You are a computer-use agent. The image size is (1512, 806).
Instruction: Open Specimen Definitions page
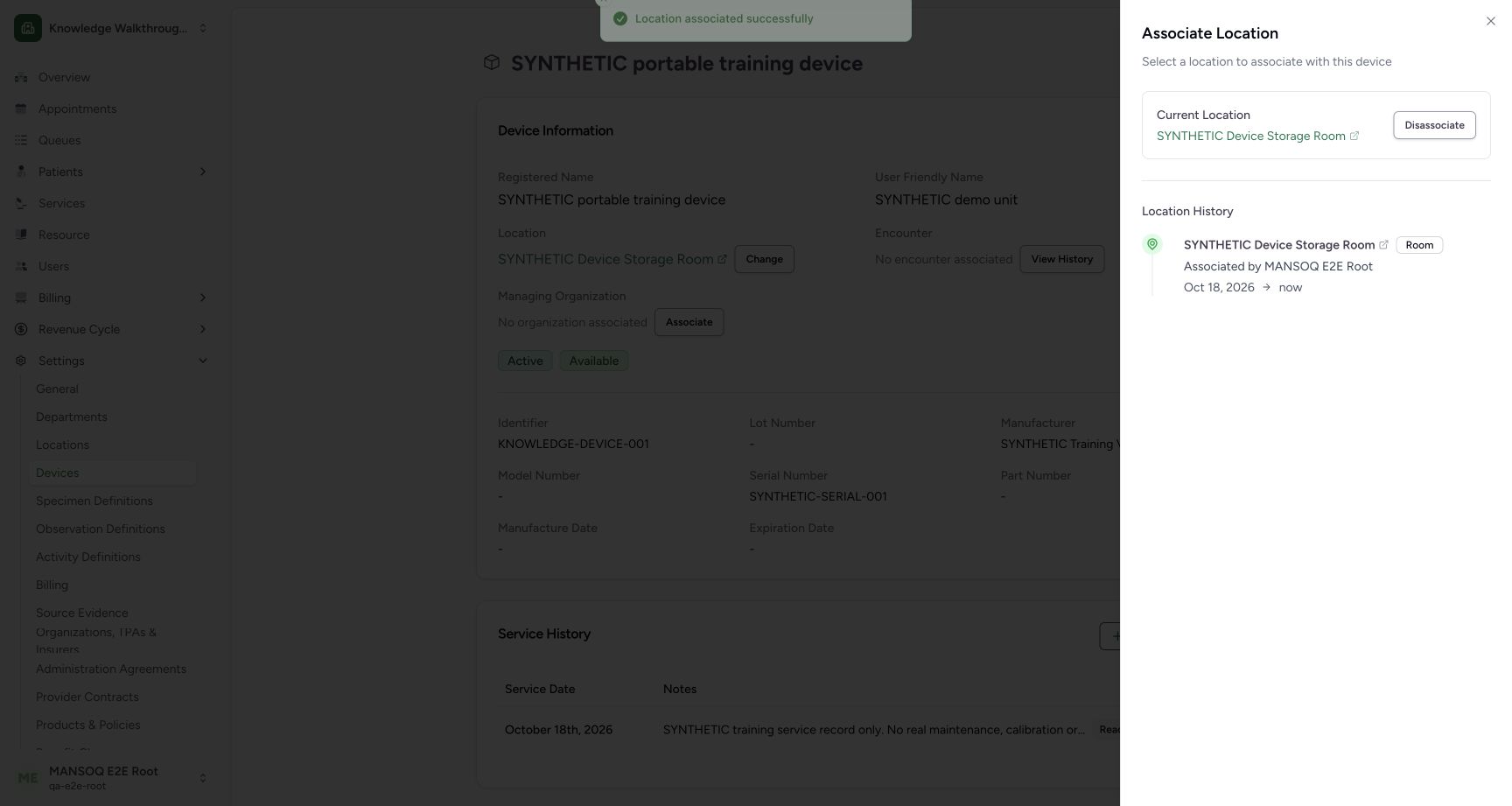coord(94,501)
